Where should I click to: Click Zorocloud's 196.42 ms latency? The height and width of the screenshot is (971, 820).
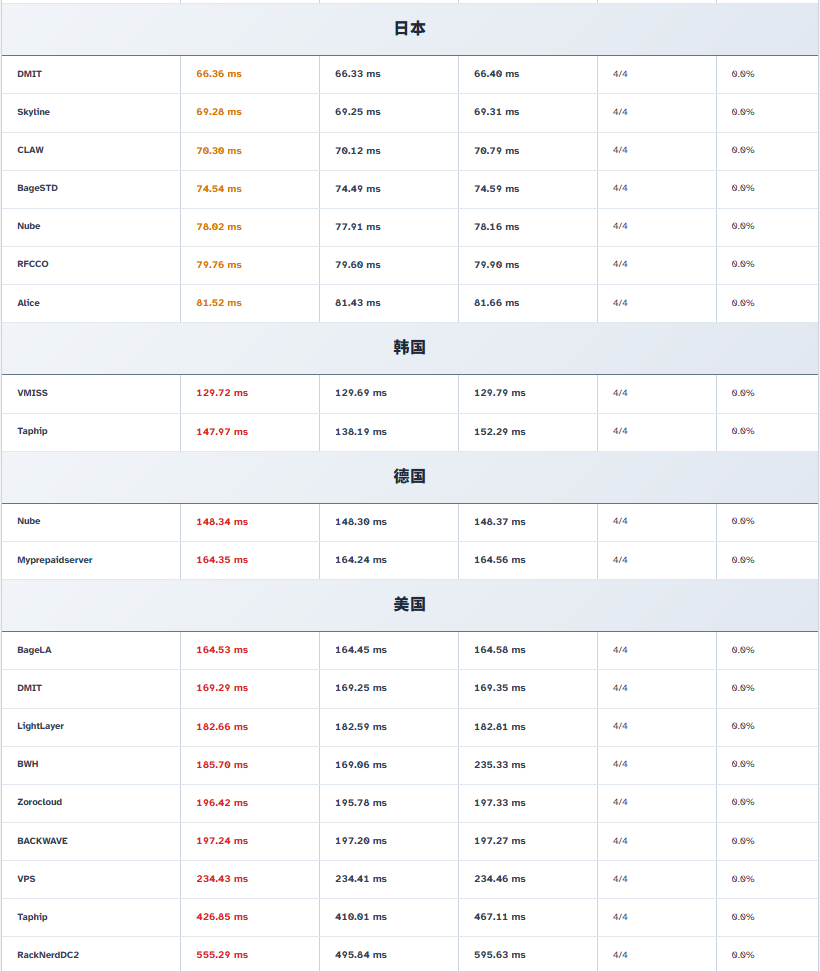click(x=222, y=802)
